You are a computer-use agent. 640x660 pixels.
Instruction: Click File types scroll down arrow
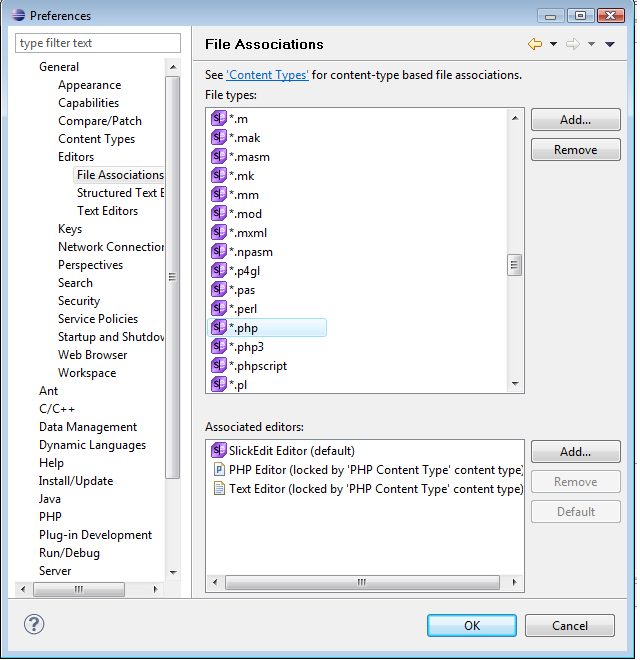coord(515,383)
